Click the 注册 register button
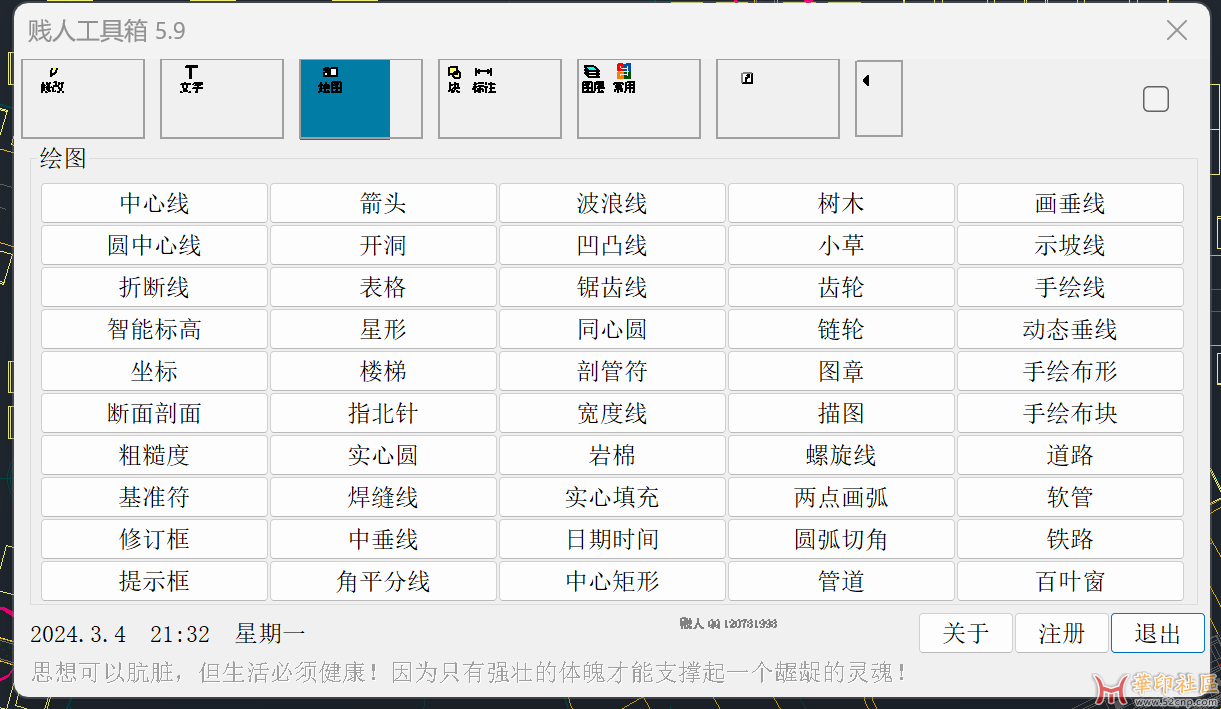Viewport: 1221px width, 709px height. tap(1062, 633)
